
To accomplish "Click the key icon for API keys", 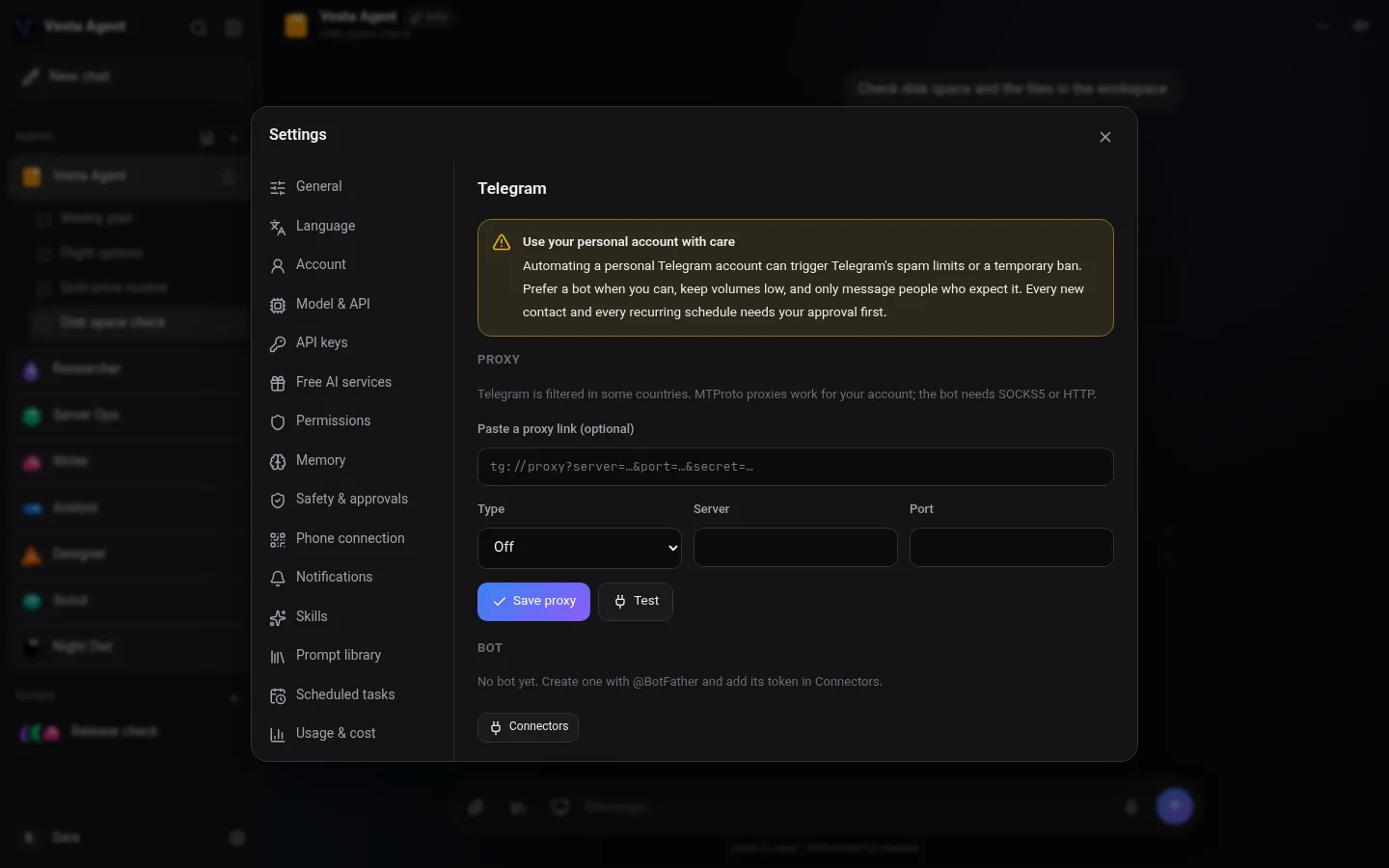I will click(x=278, y=343).
